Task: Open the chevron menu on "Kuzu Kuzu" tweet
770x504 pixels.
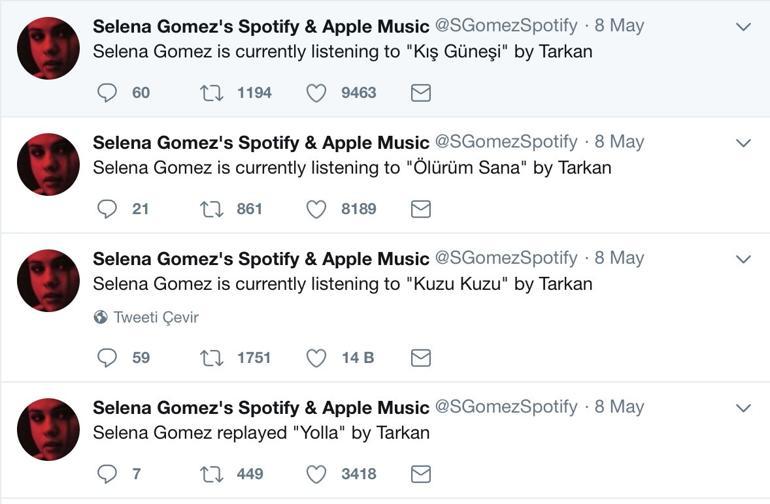Action: click(x=743, y=259)
